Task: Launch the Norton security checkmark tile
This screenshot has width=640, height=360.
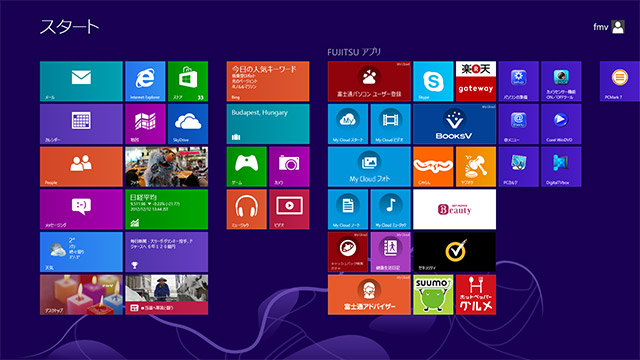Action: coord(454,252)
